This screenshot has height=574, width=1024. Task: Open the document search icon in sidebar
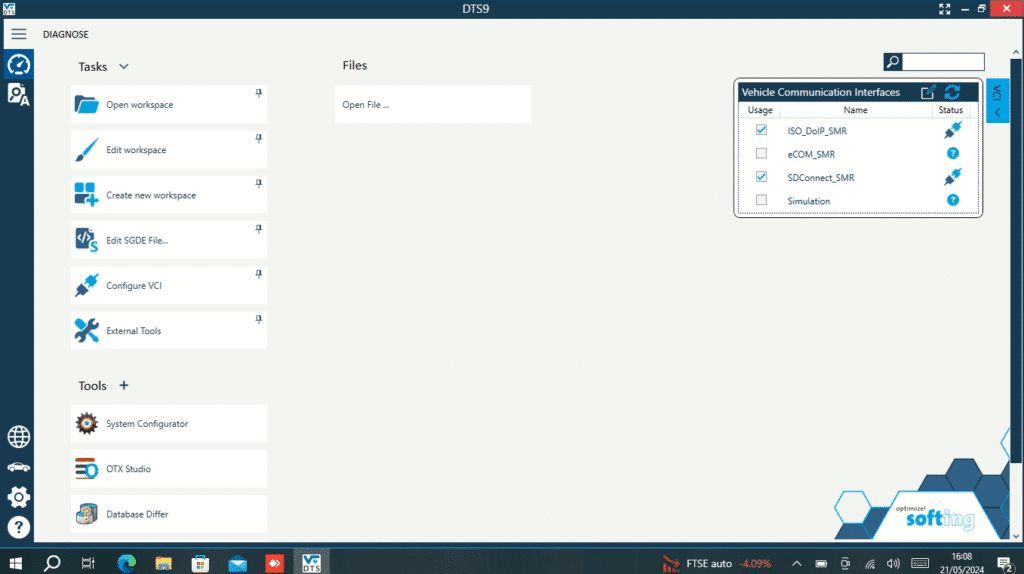[x=18, y=95]
